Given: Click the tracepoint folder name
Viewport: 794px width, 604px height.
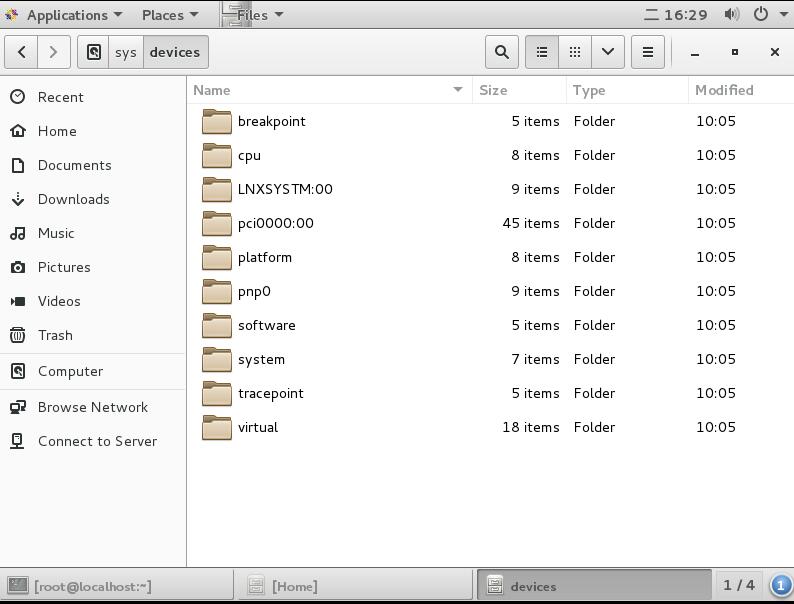Looking at the screenshot, I should point(270,393).
